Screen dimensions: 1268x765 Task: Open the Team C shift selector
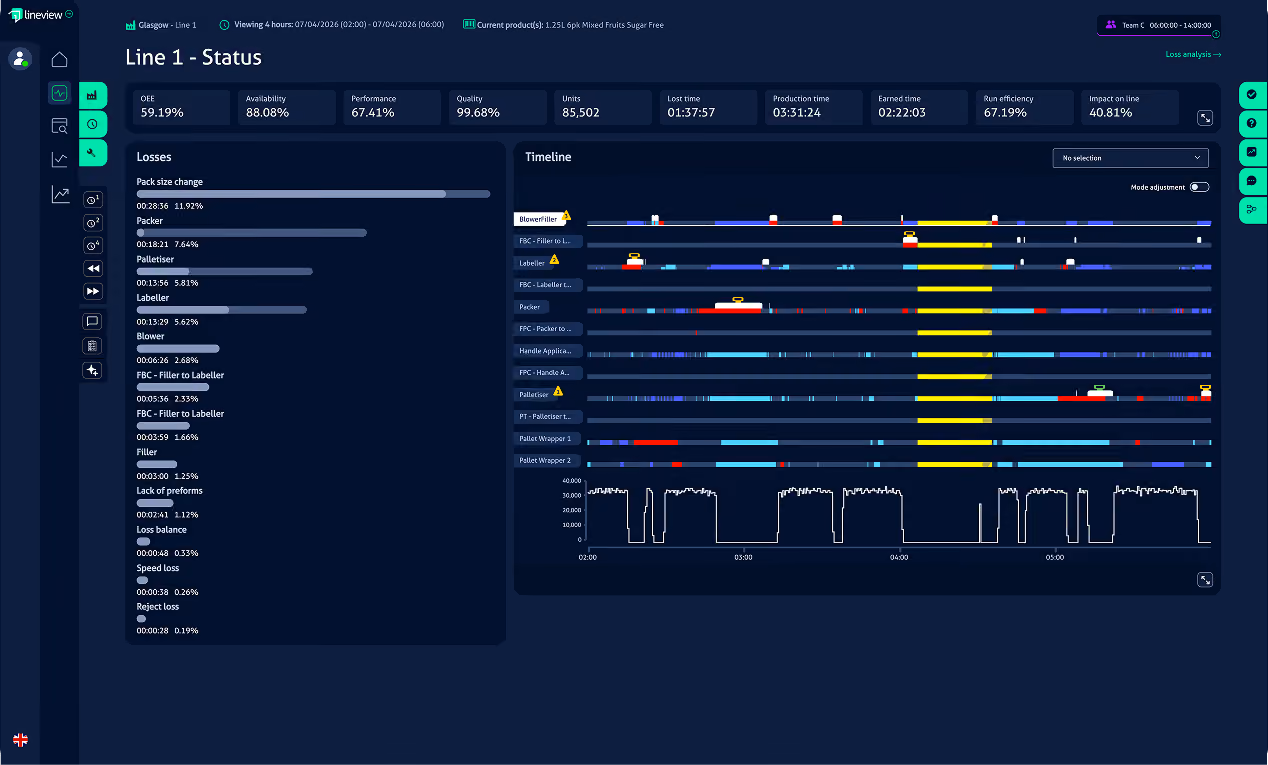point(1158,25)
